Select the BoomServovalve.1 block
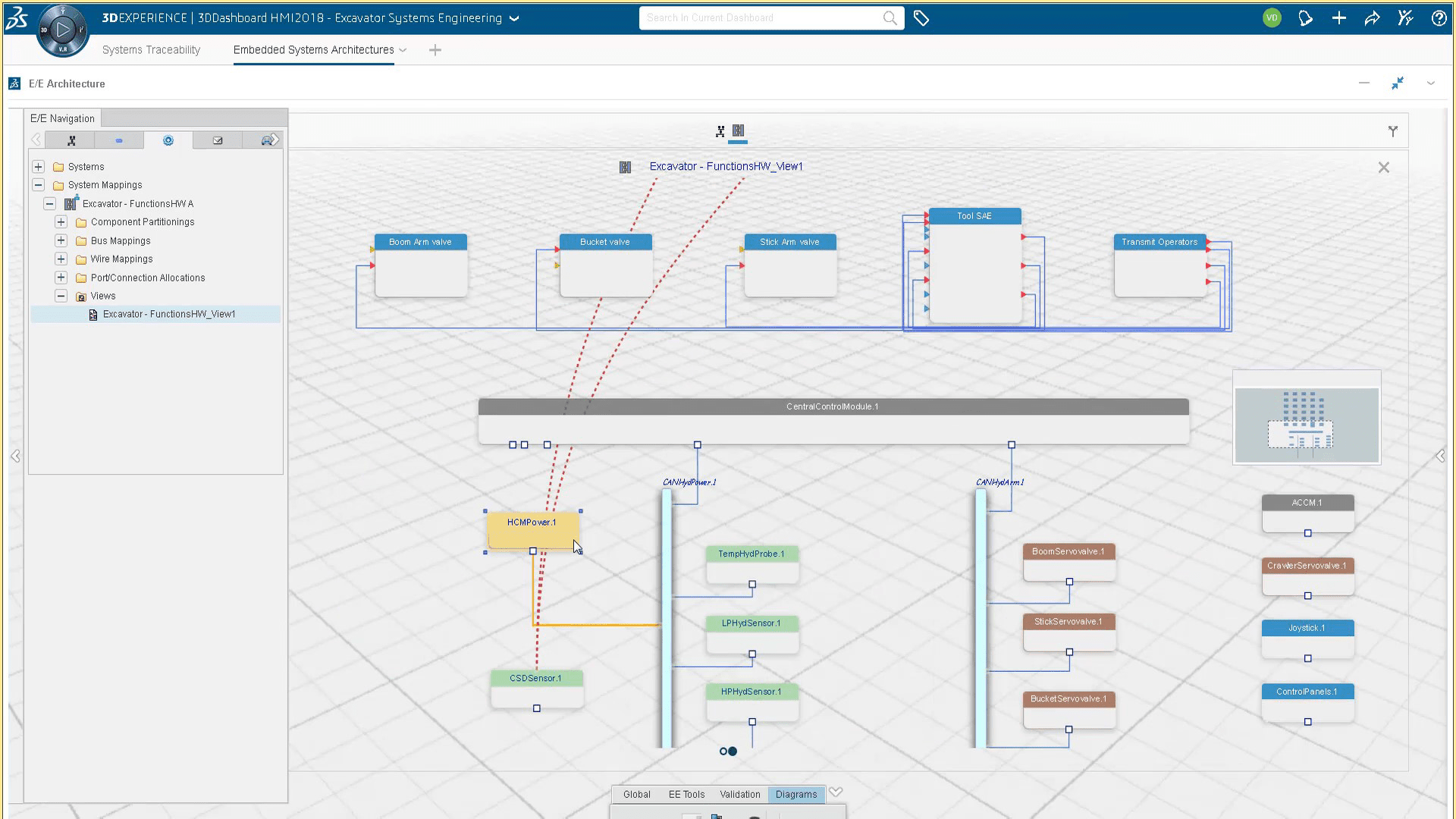Viewport: 1456px width, 819px height. [1068, 563]
